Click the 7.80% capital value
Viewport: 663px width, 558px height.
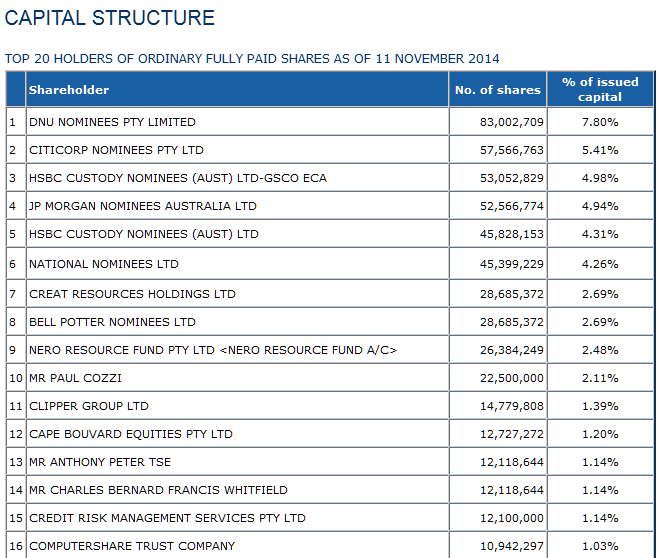600,122
